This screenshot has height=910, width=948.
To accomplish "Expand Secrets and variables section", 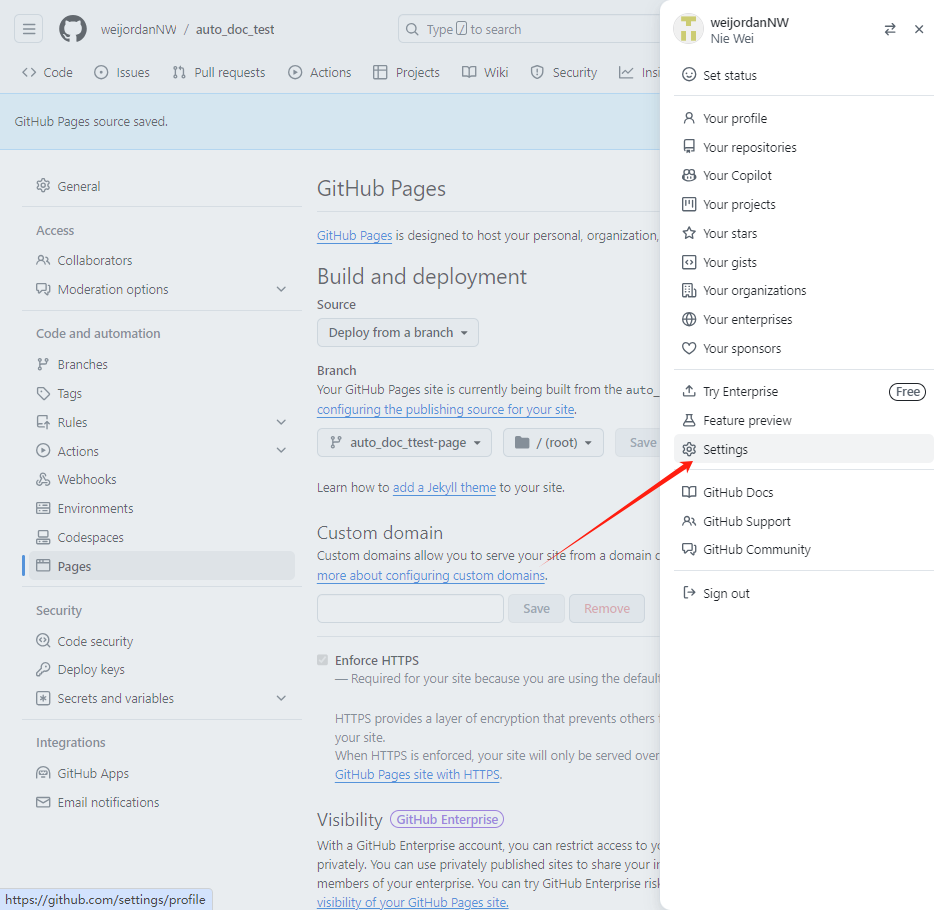I will tap(281, 698).
